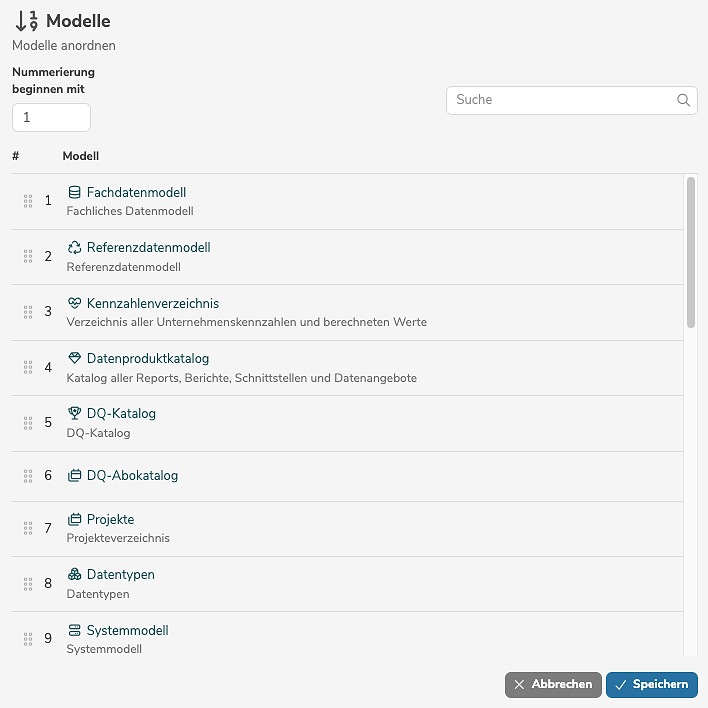Cancel with the Abbrechen button
708x708 pixels.
(x=553, y=684)
